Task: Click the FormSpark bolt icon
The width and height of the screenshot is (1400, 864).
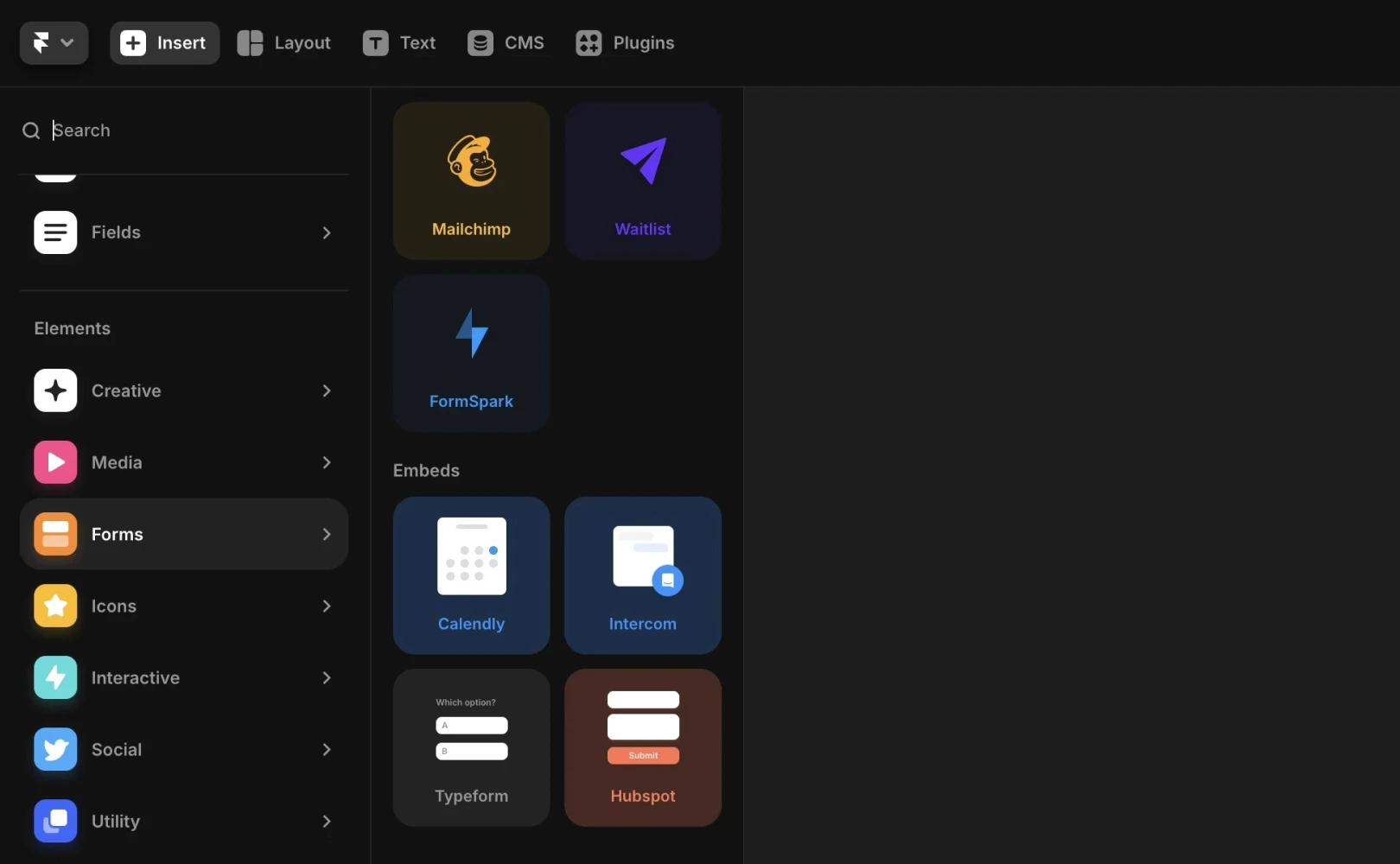Action: coord(472,334)
